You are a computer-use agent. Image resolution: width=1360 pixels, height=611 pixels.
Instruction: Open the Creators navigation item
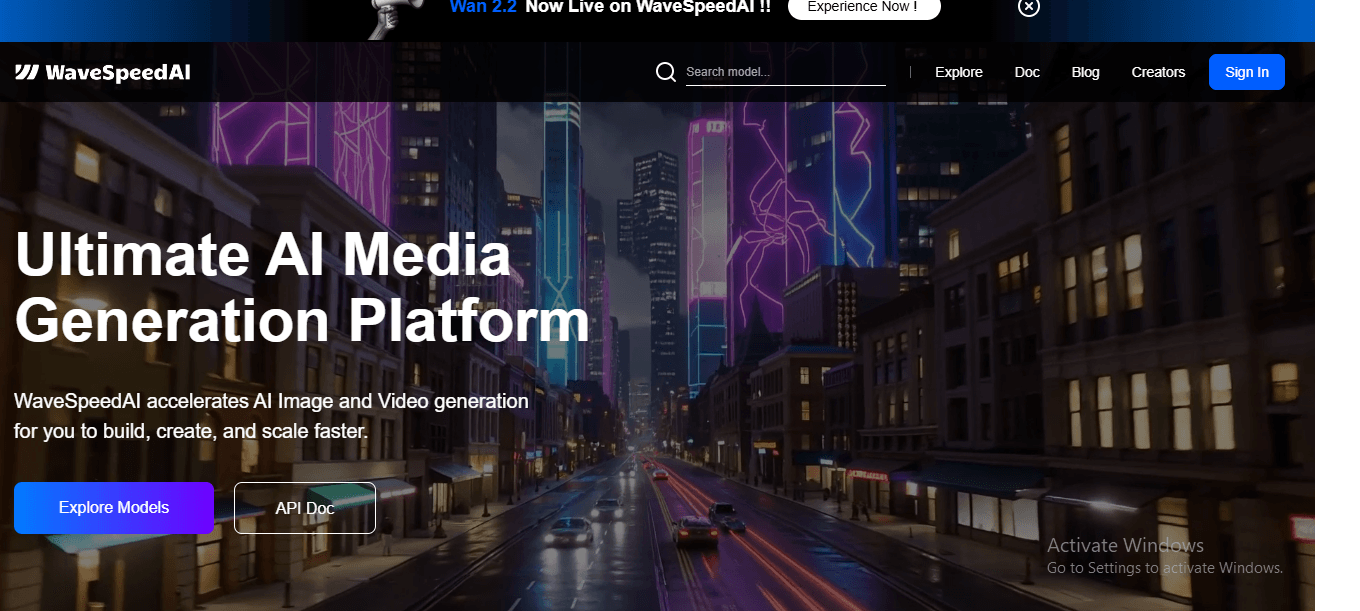coord(1158,72)
